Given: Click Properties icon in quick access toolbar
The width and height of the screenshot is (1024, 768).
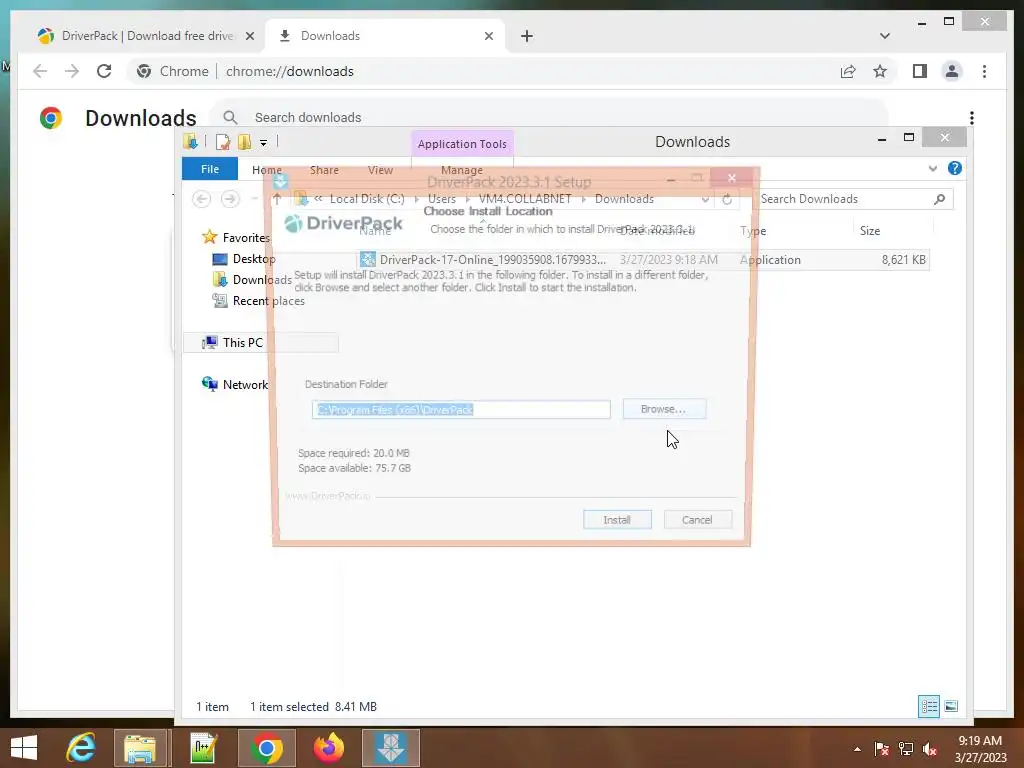Looking at the screenshot, I should pos(223,142).
